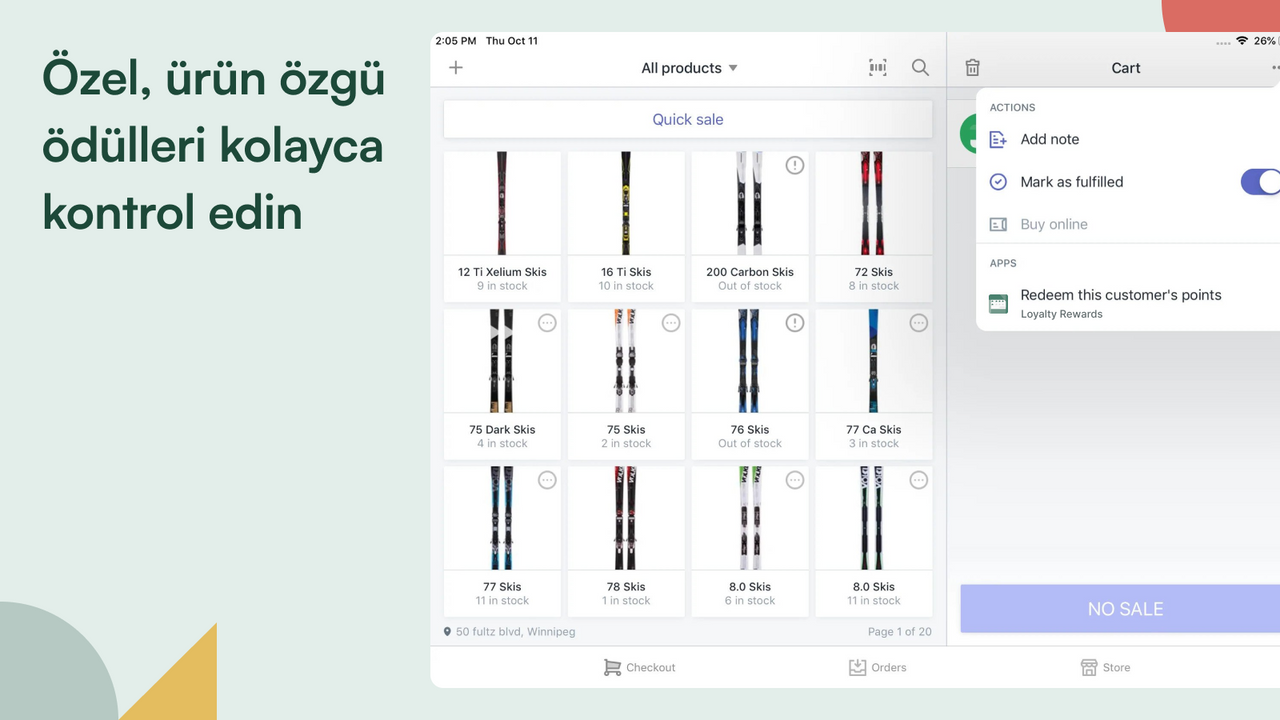Click the 200 Carbon Skis name label
1280x720 pixels.
click(750, 272)
